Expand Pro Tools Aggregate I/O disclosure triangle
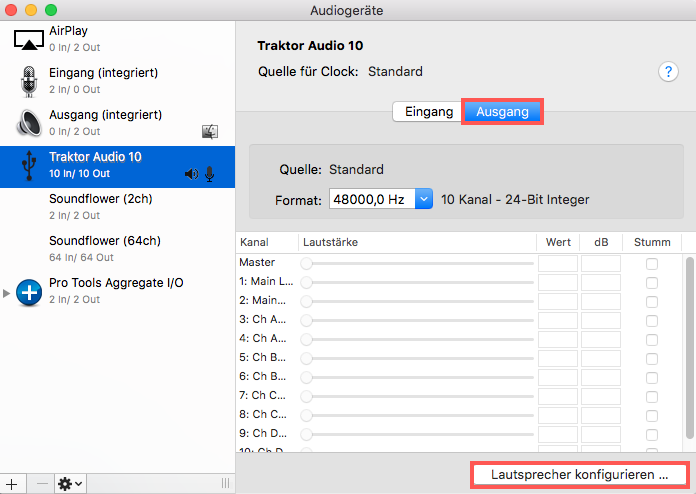This screenshot has height=494, width=696. tap(6, 293)
